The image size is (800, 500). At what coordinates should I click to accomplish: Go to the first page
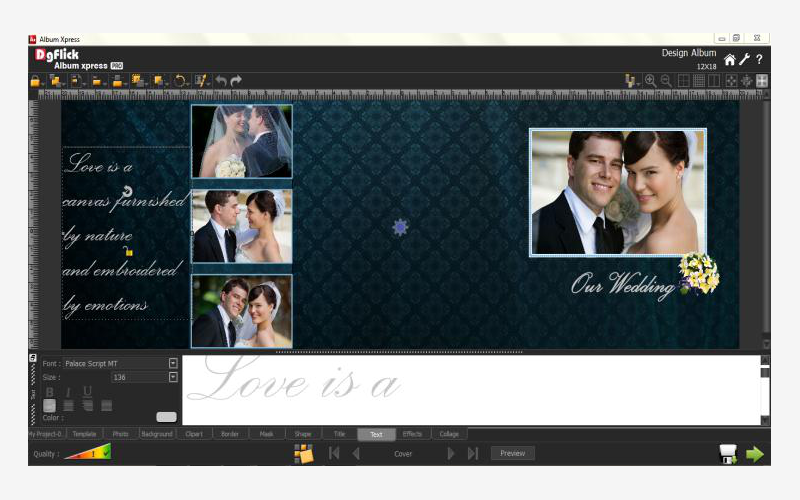click(x=334, y=453)
